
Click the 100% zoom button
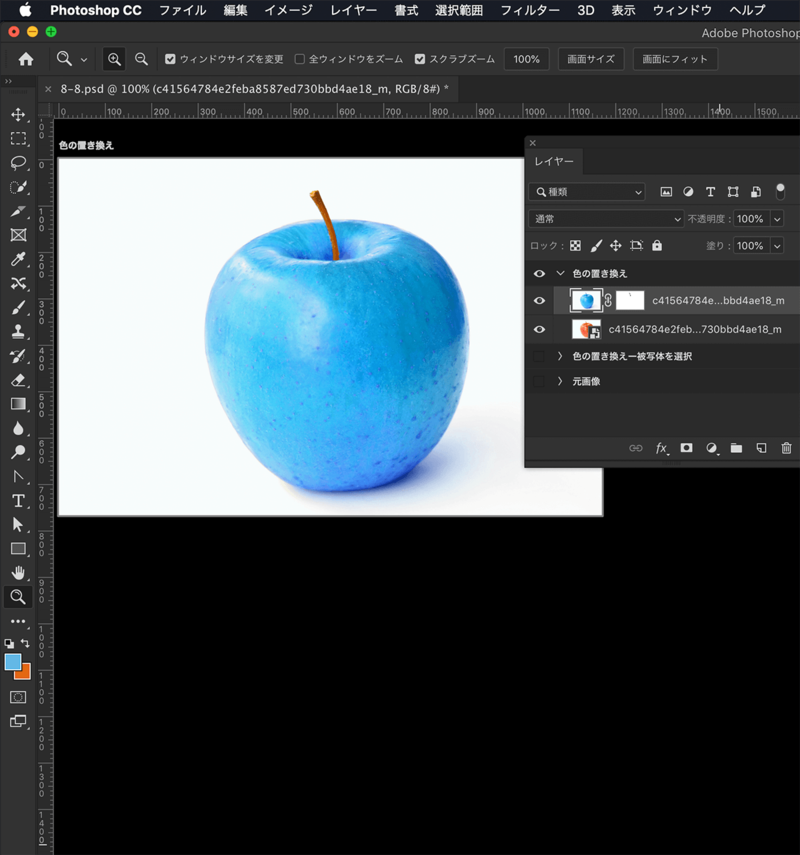click(526, 59)
